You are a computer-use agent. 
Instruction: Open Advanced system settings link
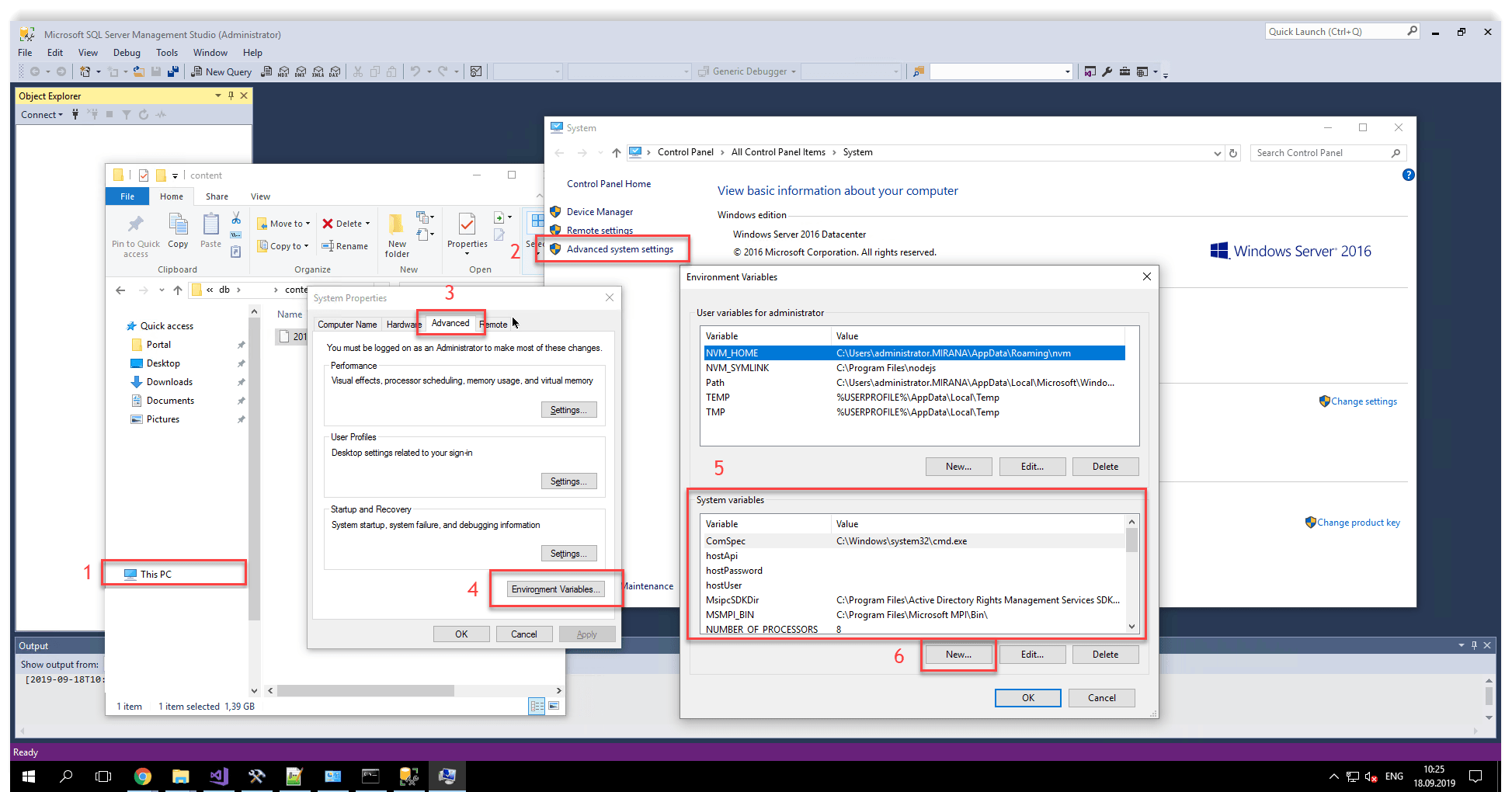(619, 249)
